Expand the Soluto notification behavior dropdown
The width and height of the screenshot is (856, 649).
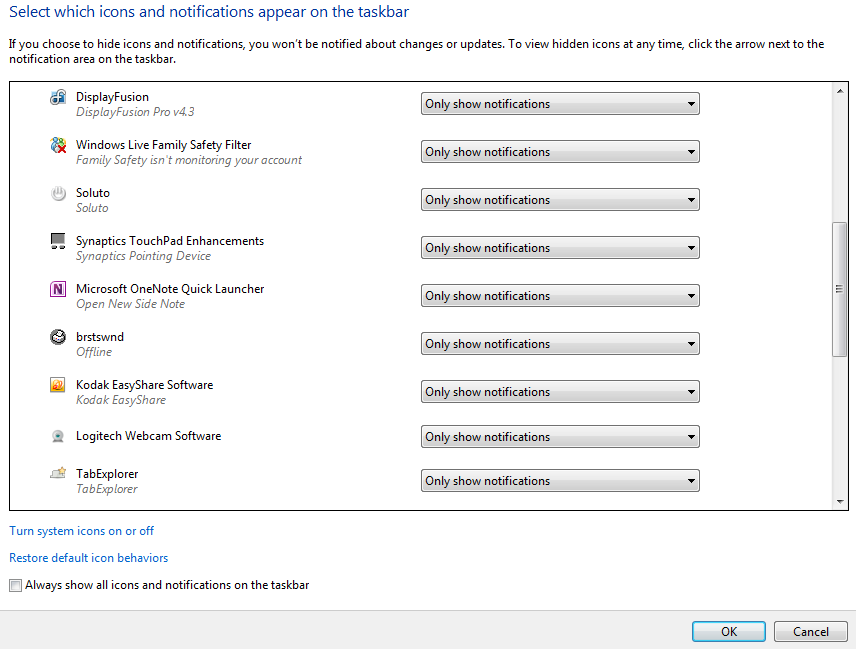560,200
